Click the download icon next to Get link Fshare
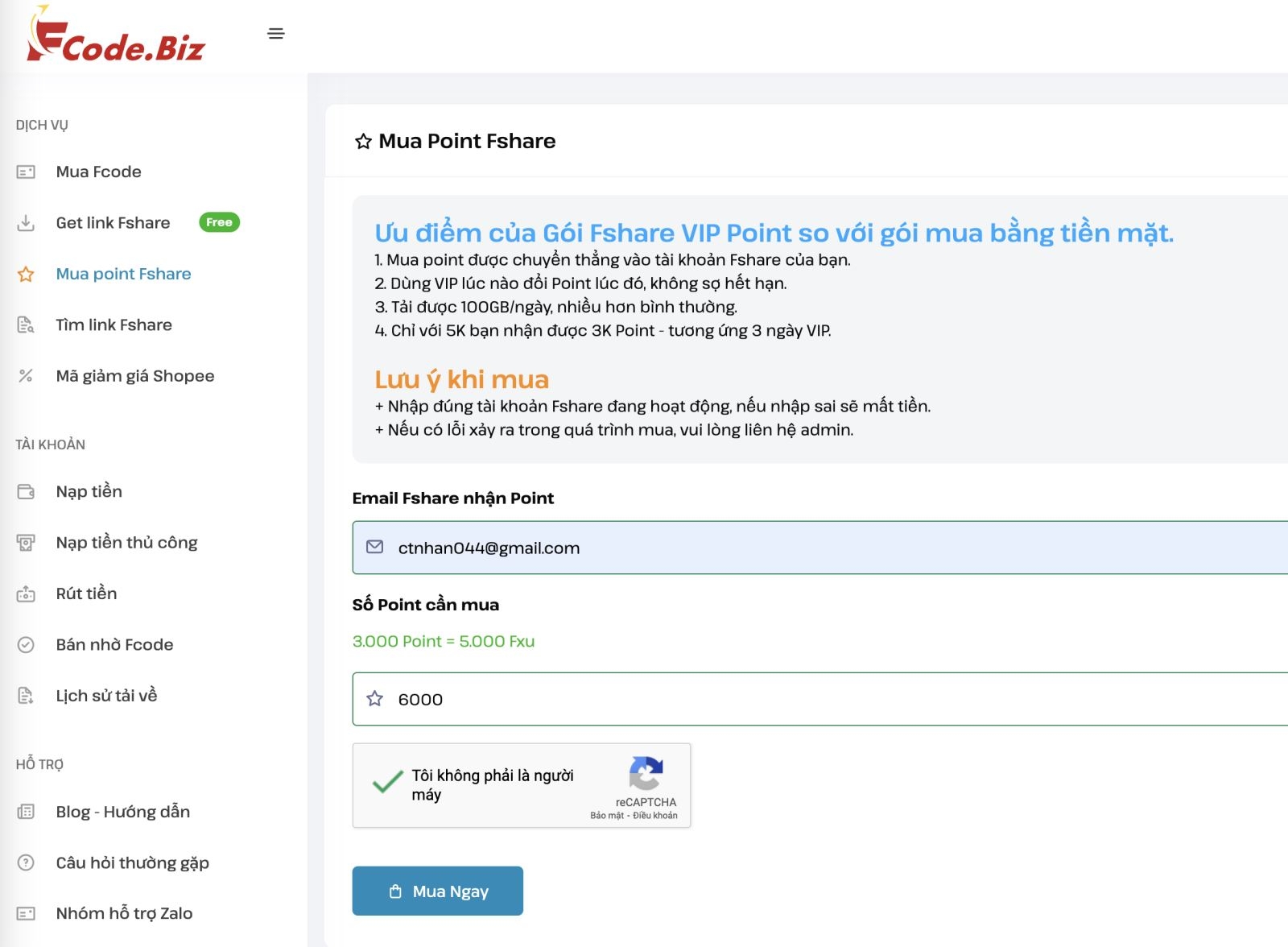Viewport: 1288px width, 947px height. click(25, 222)
